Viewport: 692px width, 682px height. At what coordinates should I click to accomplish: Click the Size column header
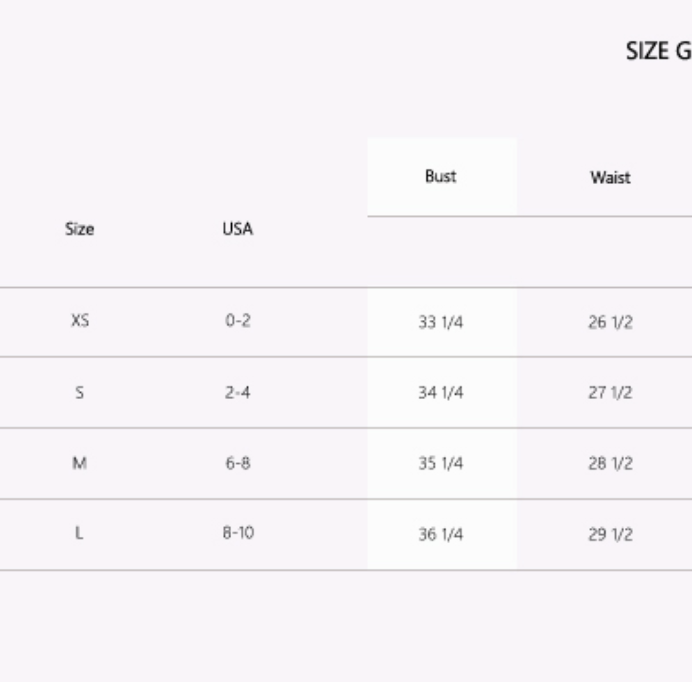(79, 229)
